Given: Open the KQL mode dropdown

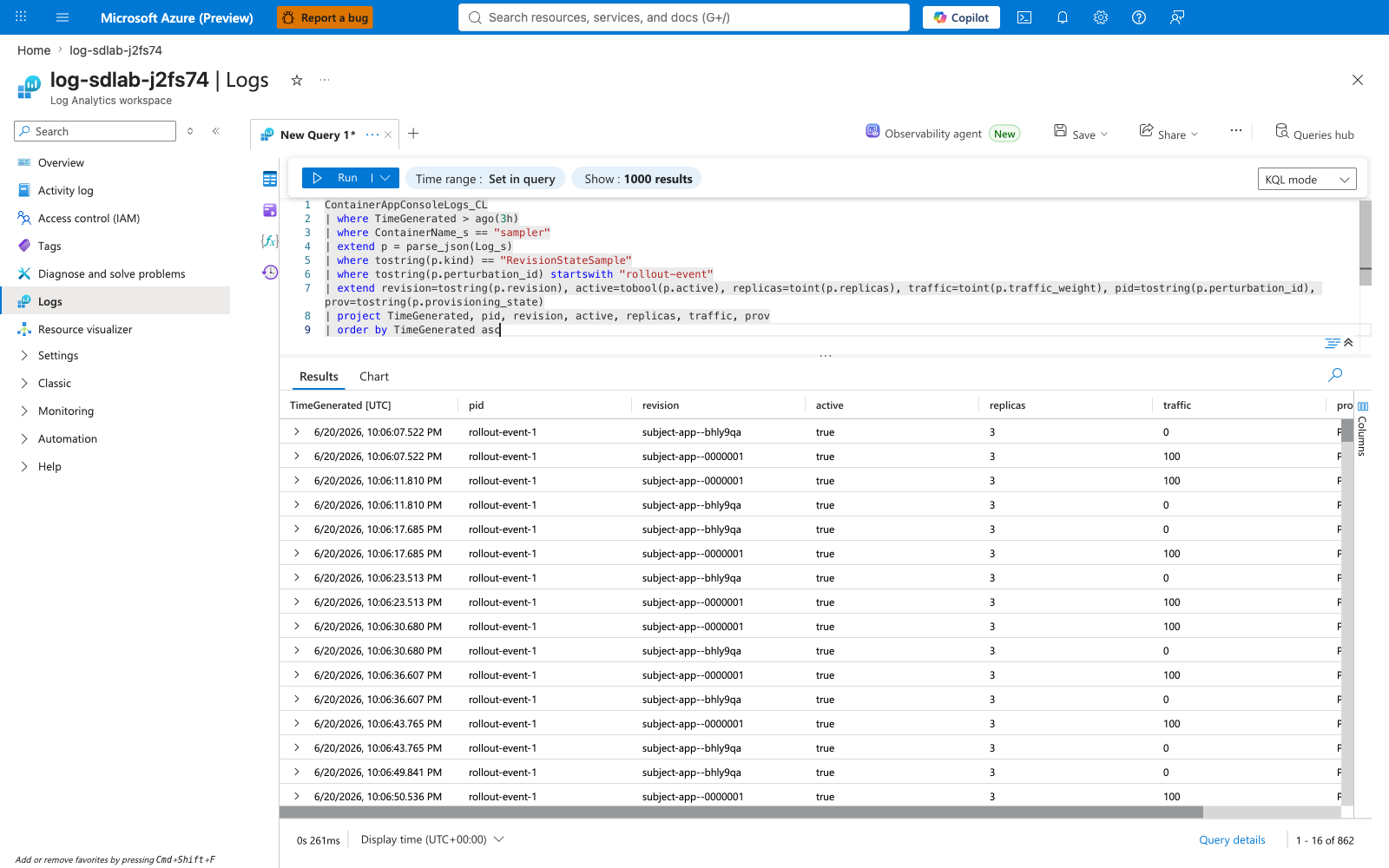Looking at the screenshot, I should pos(1307,180).
